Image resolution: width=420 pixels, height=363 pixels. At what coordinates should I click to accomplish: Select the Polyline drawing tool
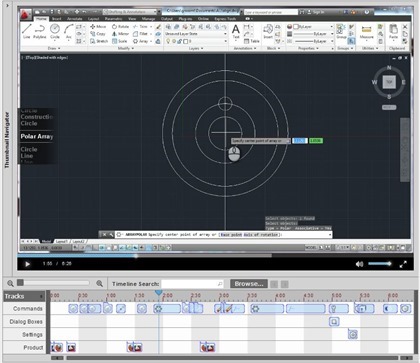[x=40, y=31]
